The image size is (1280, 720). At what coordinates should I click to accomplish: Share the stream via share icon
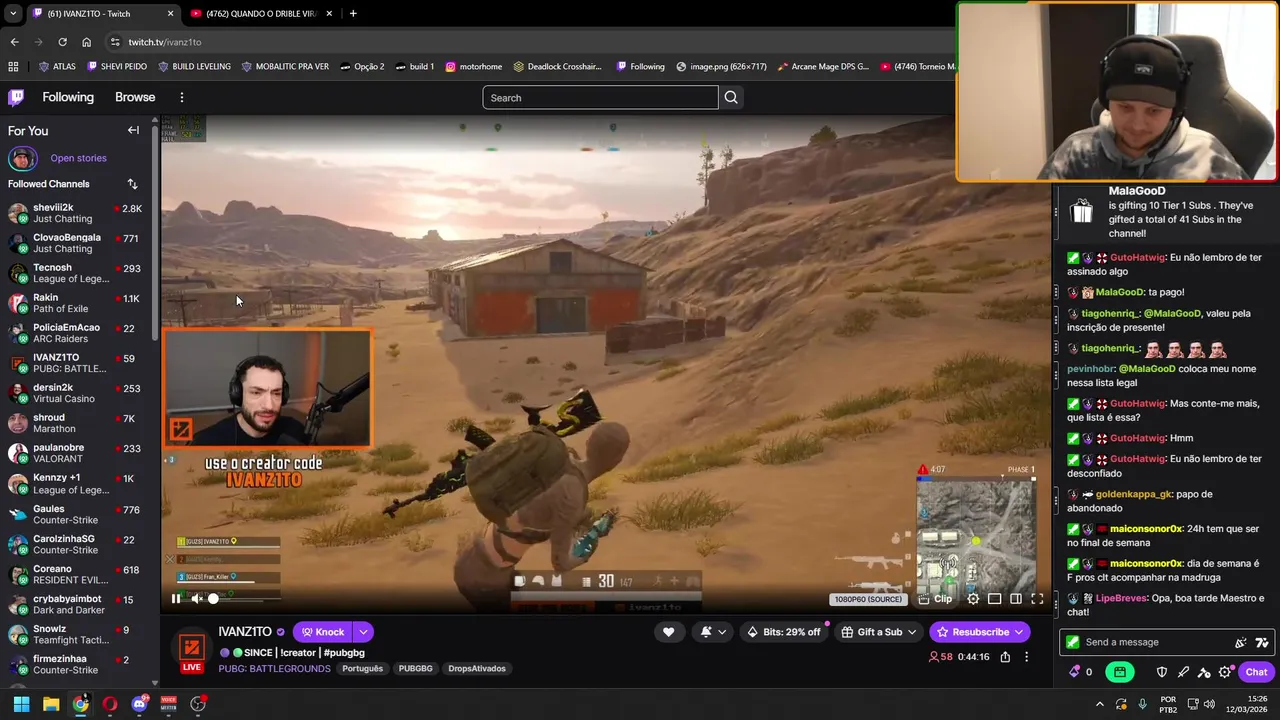1005,657
